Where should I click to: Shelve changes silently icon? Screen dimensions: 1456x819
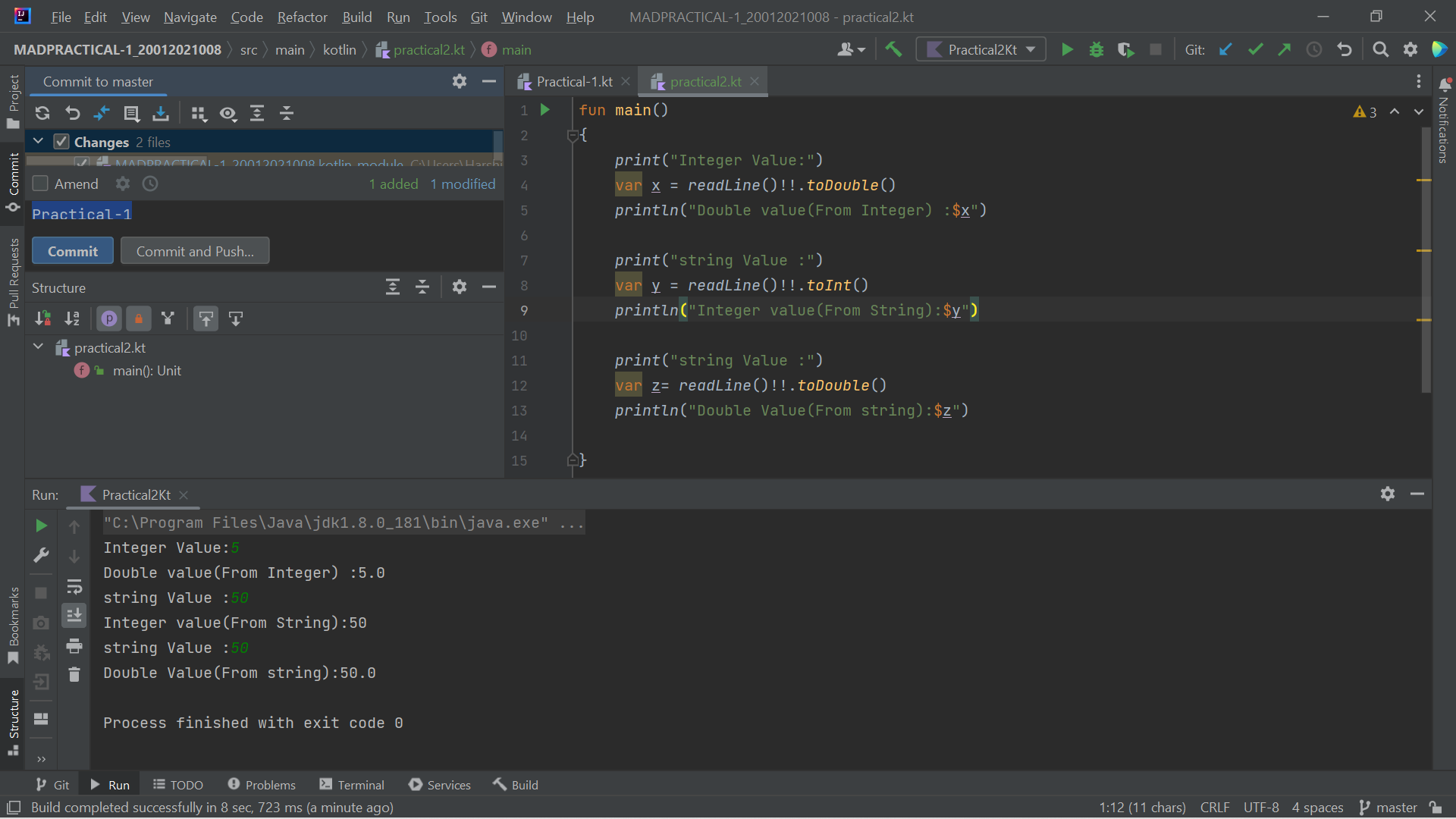pyautogui.click(x=161, y=114)
